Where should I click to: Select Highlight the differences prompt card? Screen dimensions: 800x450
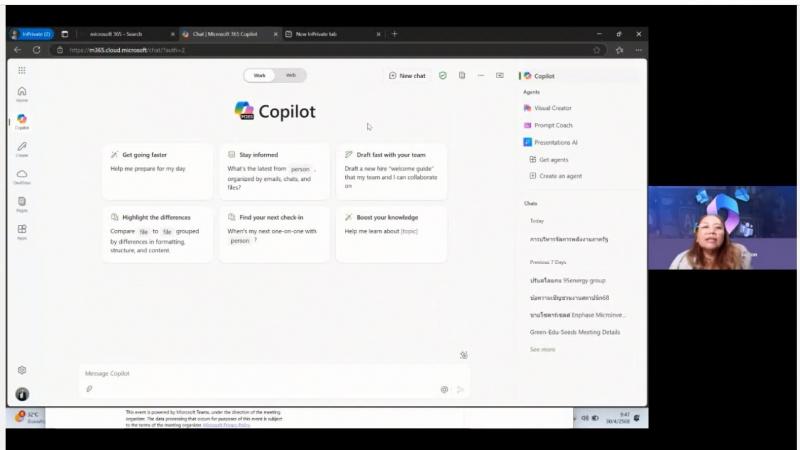coord(157,234)
